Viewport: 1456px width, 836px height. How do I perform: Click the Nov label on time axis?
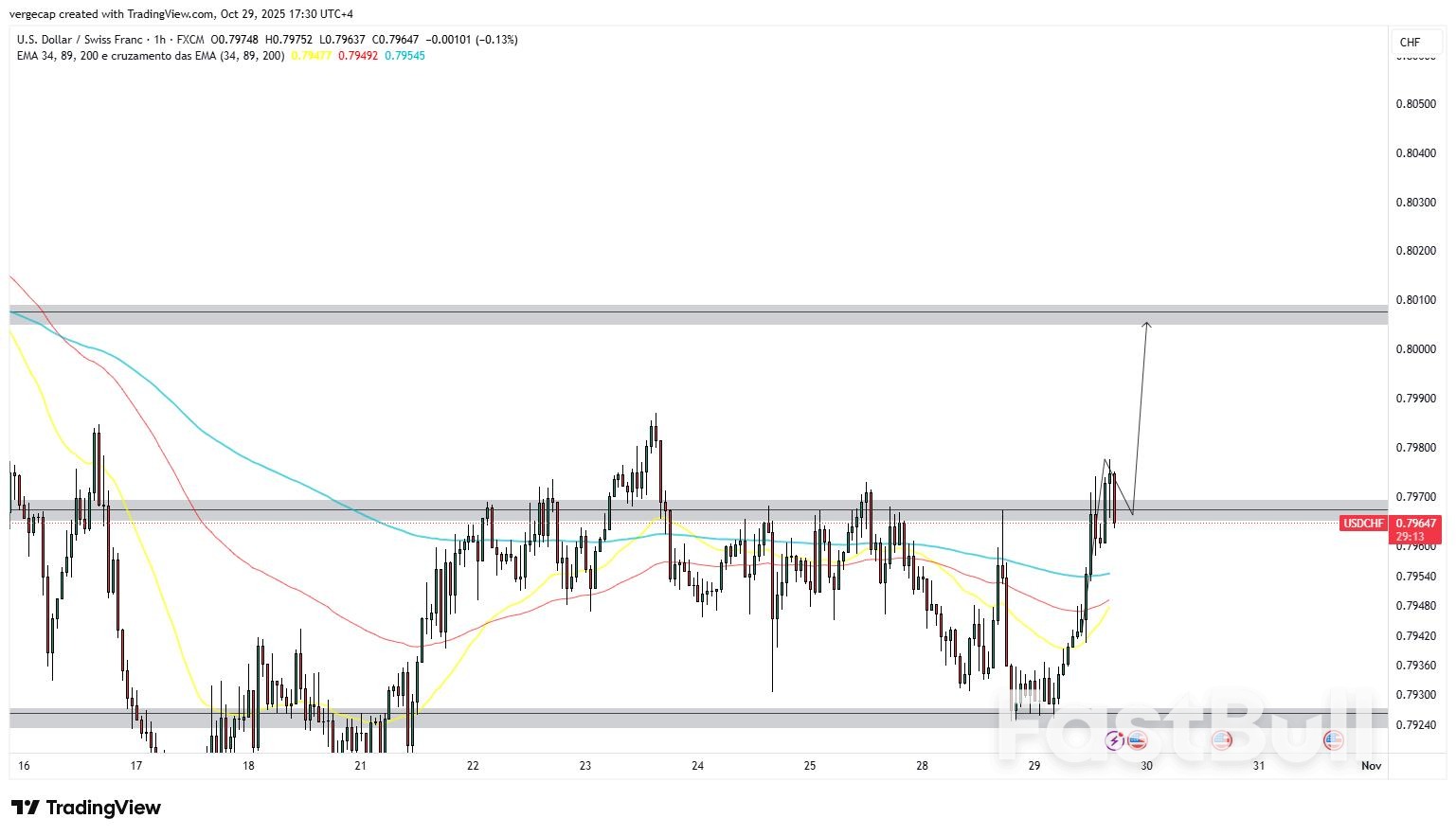pos(1371,766)
